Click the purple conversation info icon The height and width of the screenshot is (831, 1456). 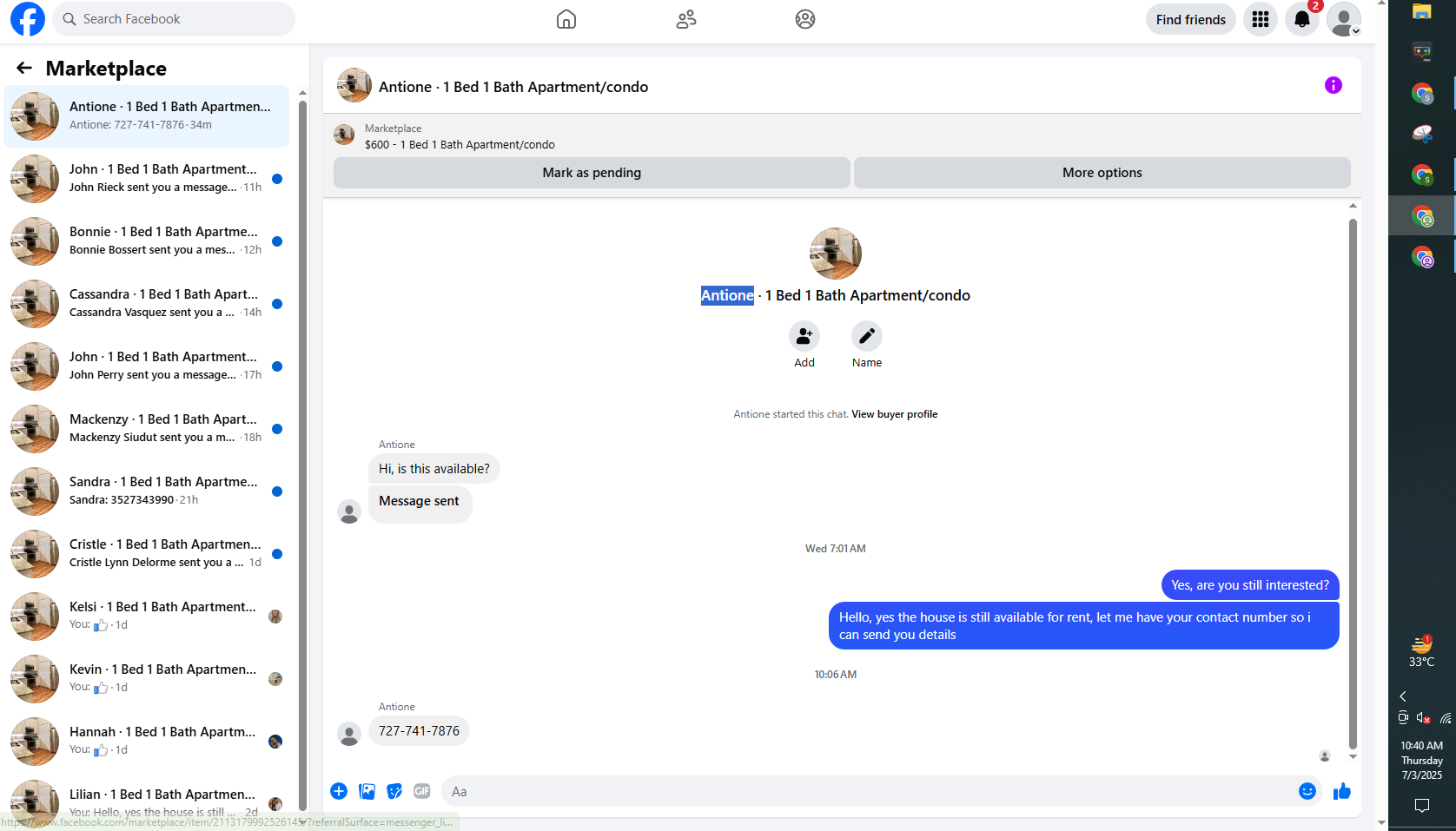(1333, 85)
